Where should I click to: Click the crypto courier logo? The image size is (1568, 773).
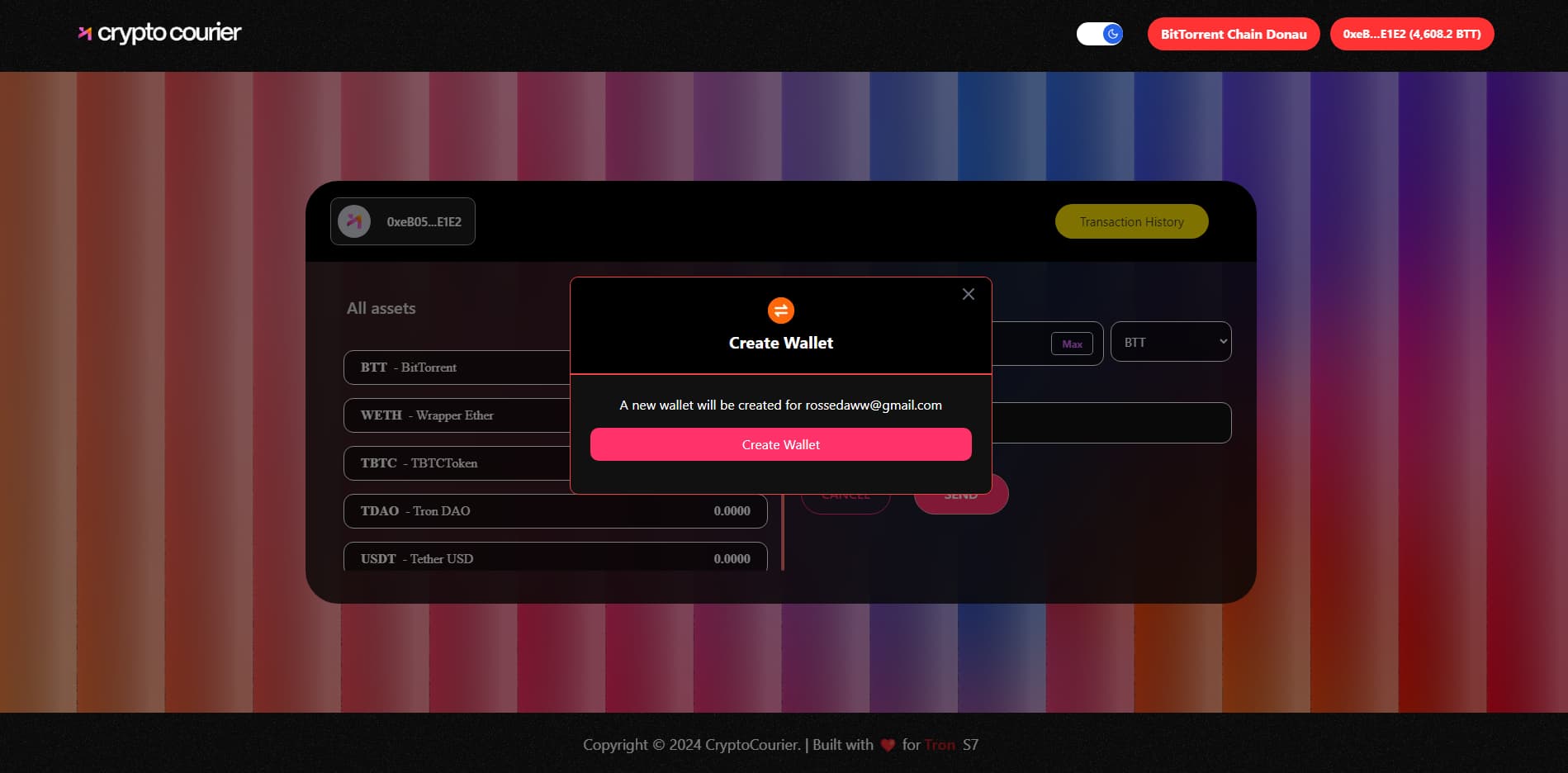(x=159, y=33)
